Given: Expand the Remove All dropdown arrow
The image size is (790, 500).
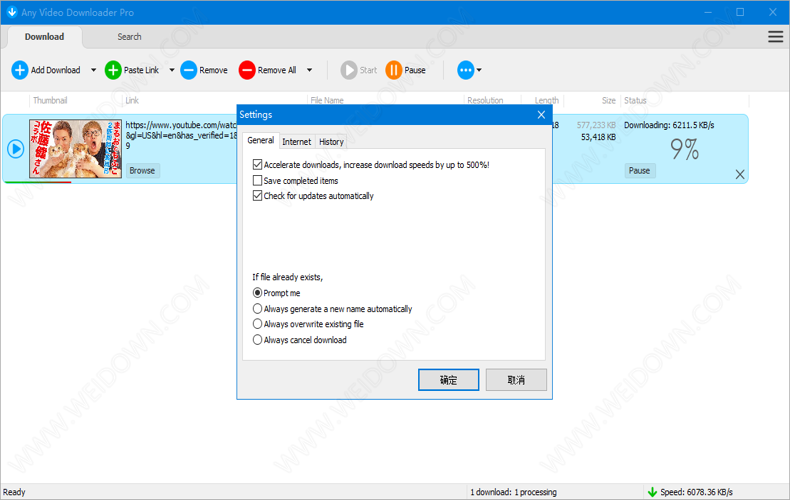Looking at the screenshot, I should (x=309, y=70).
